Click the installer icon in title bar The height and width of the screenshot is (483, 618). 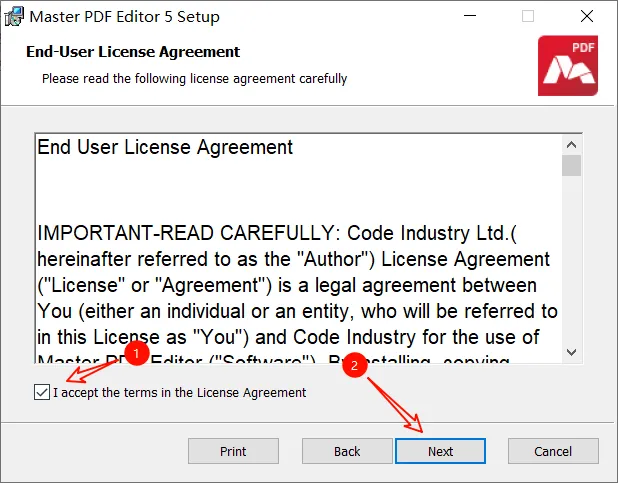(14, 17)
